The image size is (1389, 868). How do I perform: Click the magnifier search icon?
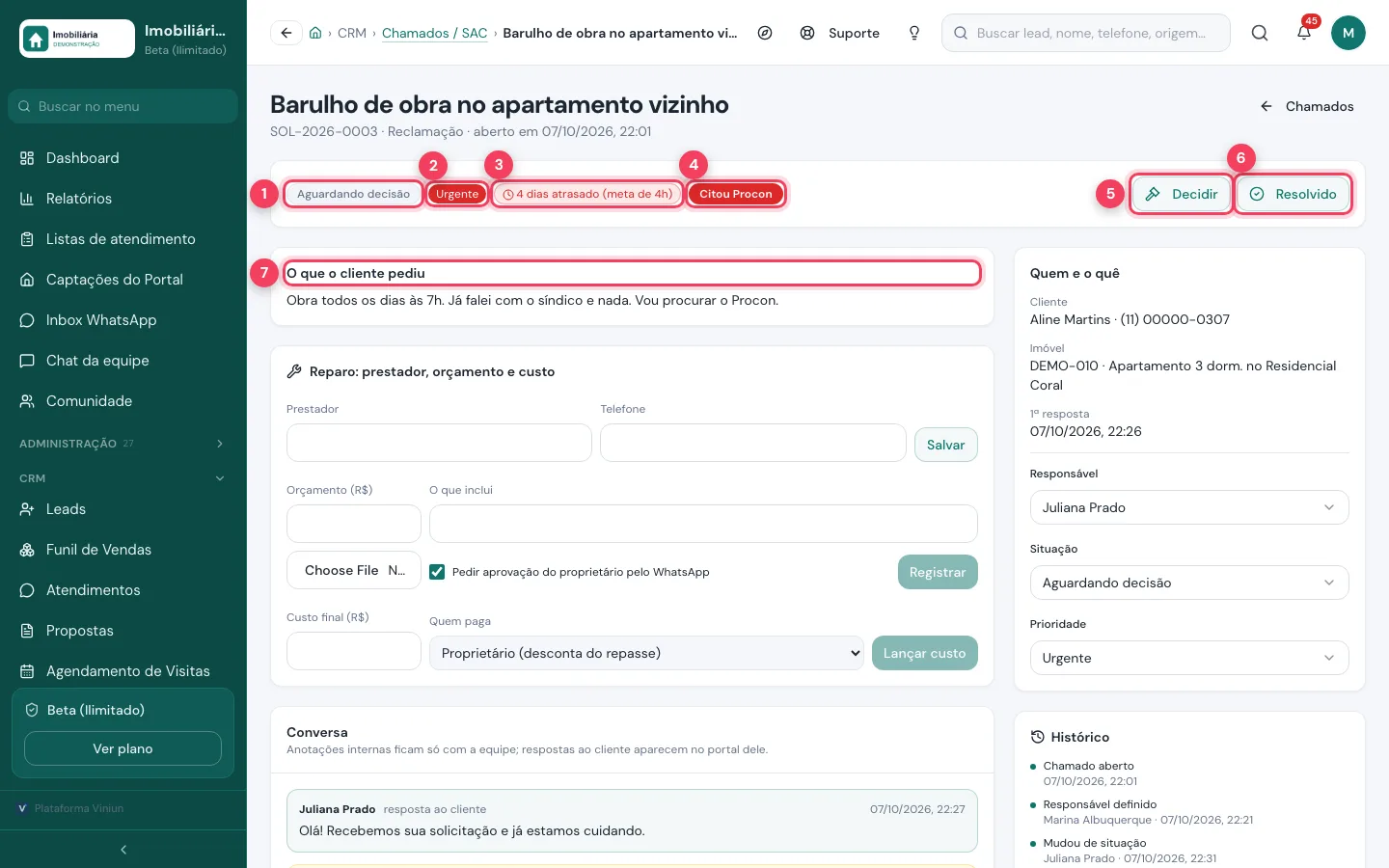click(1260, 33)
